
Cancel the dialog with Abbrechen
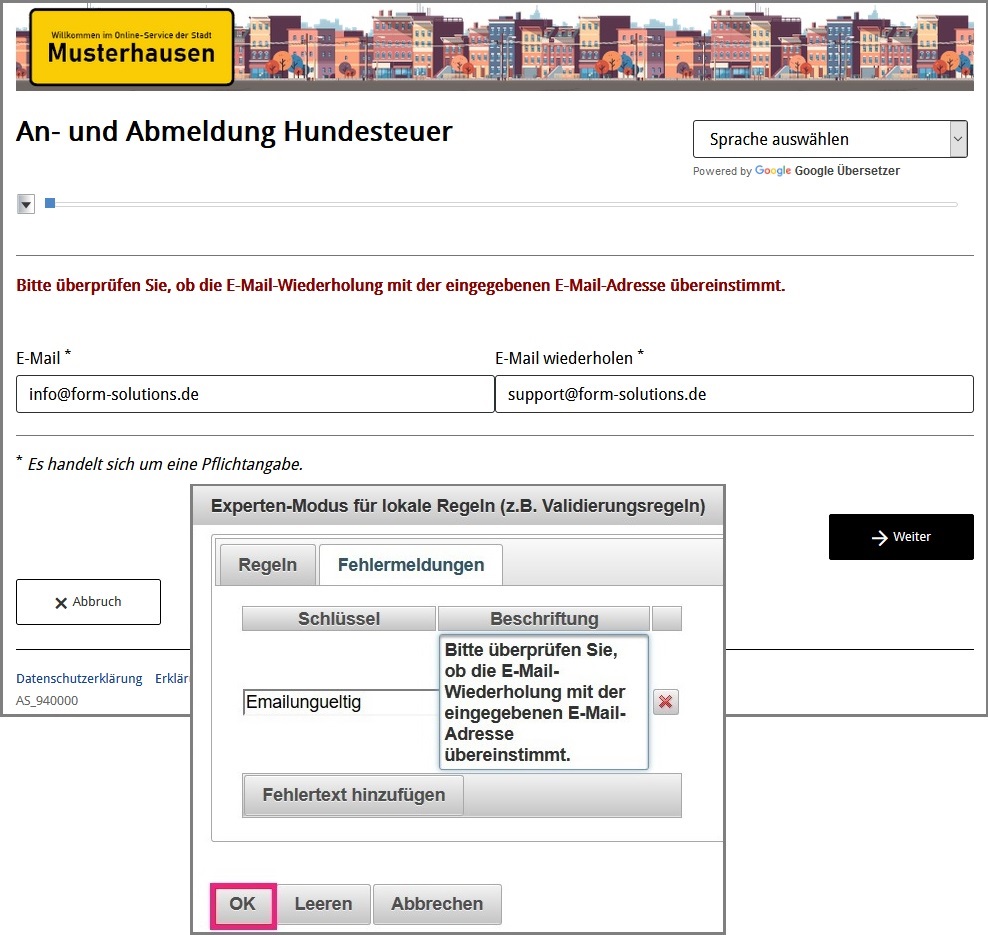tap(437, 904)
